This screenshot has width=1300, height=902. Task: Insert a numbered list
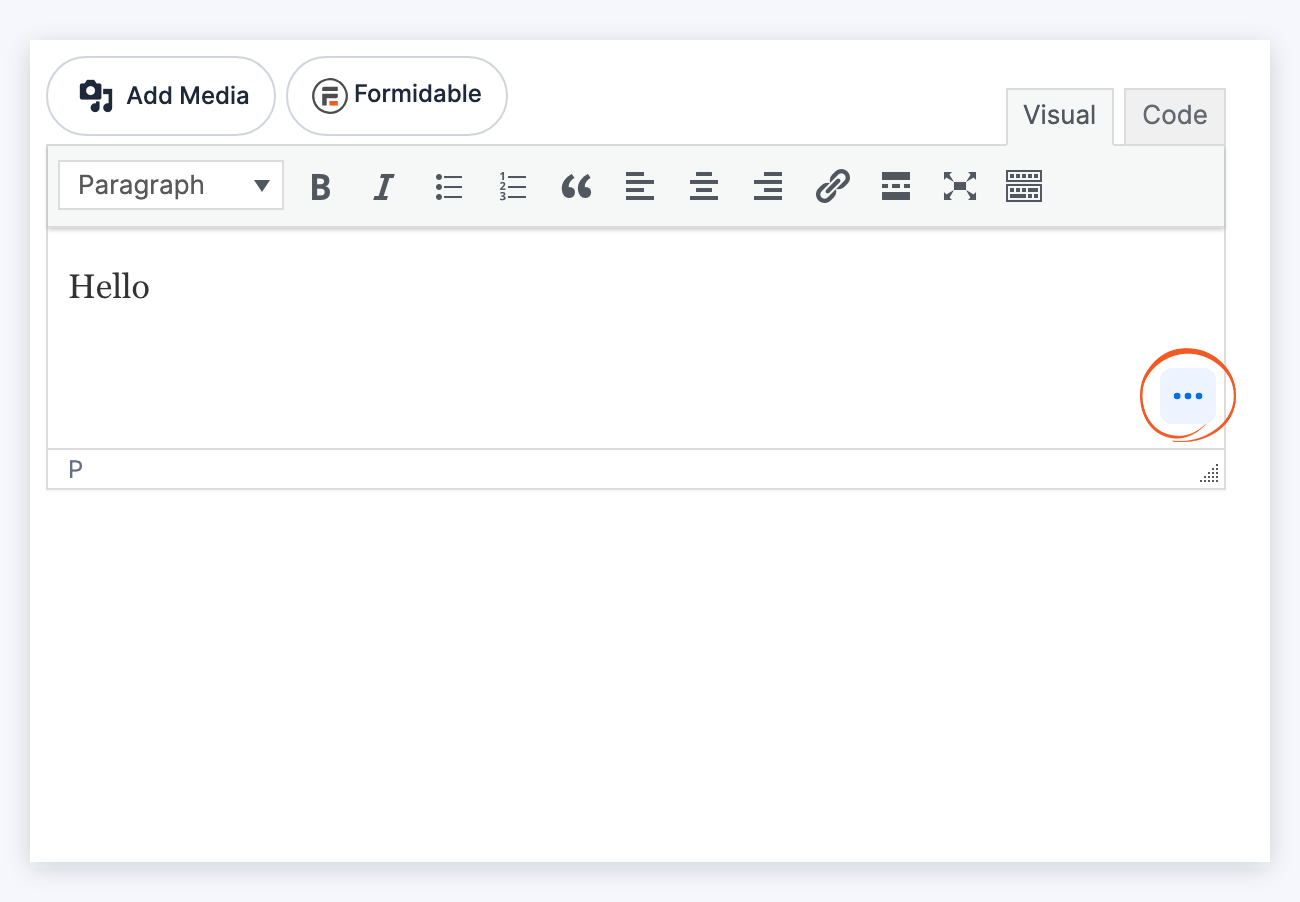click(x=512, y=186)
